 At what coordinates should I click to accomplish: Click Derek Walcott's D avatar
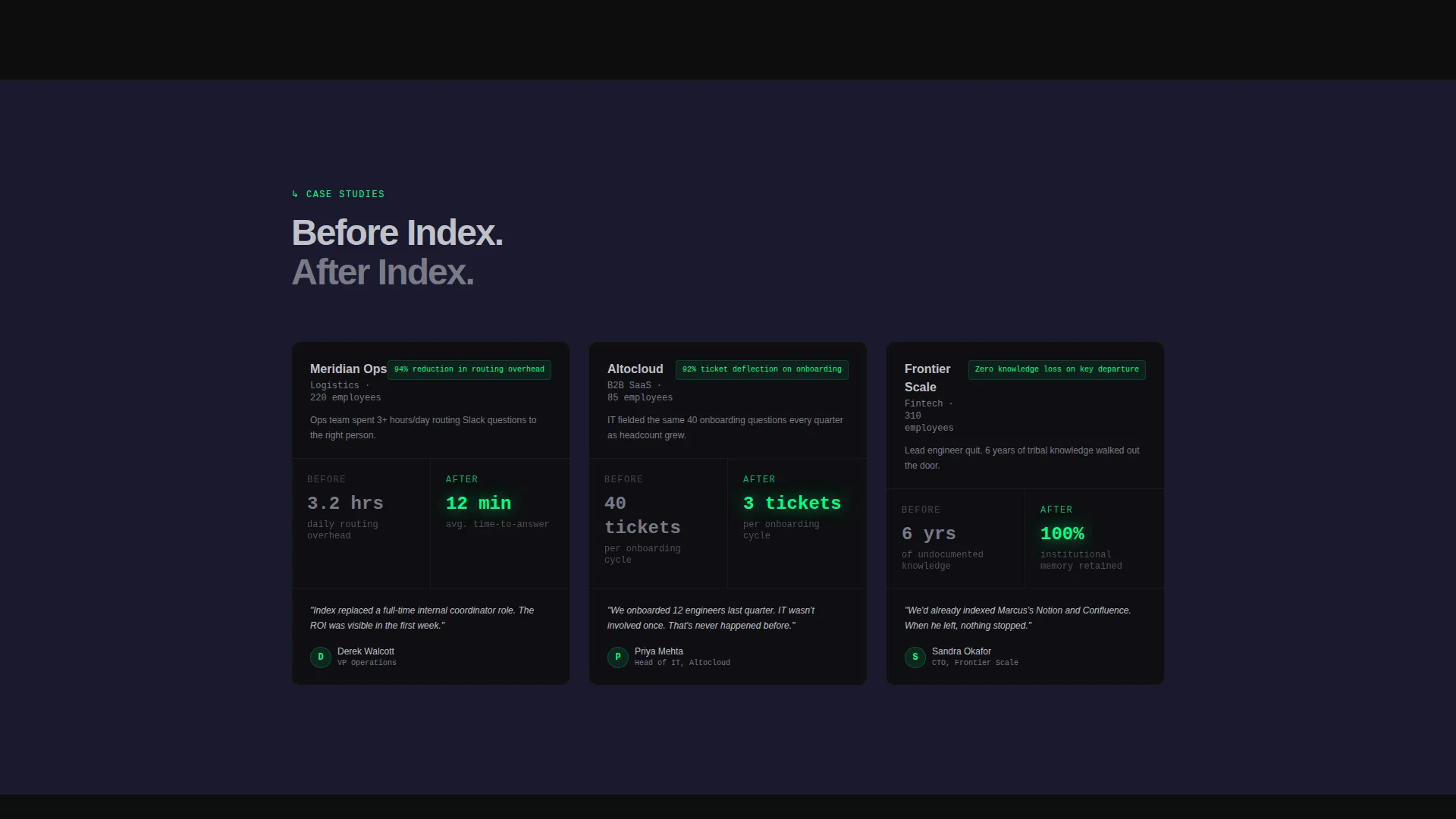pyautogui.click(x=321, y=657)
